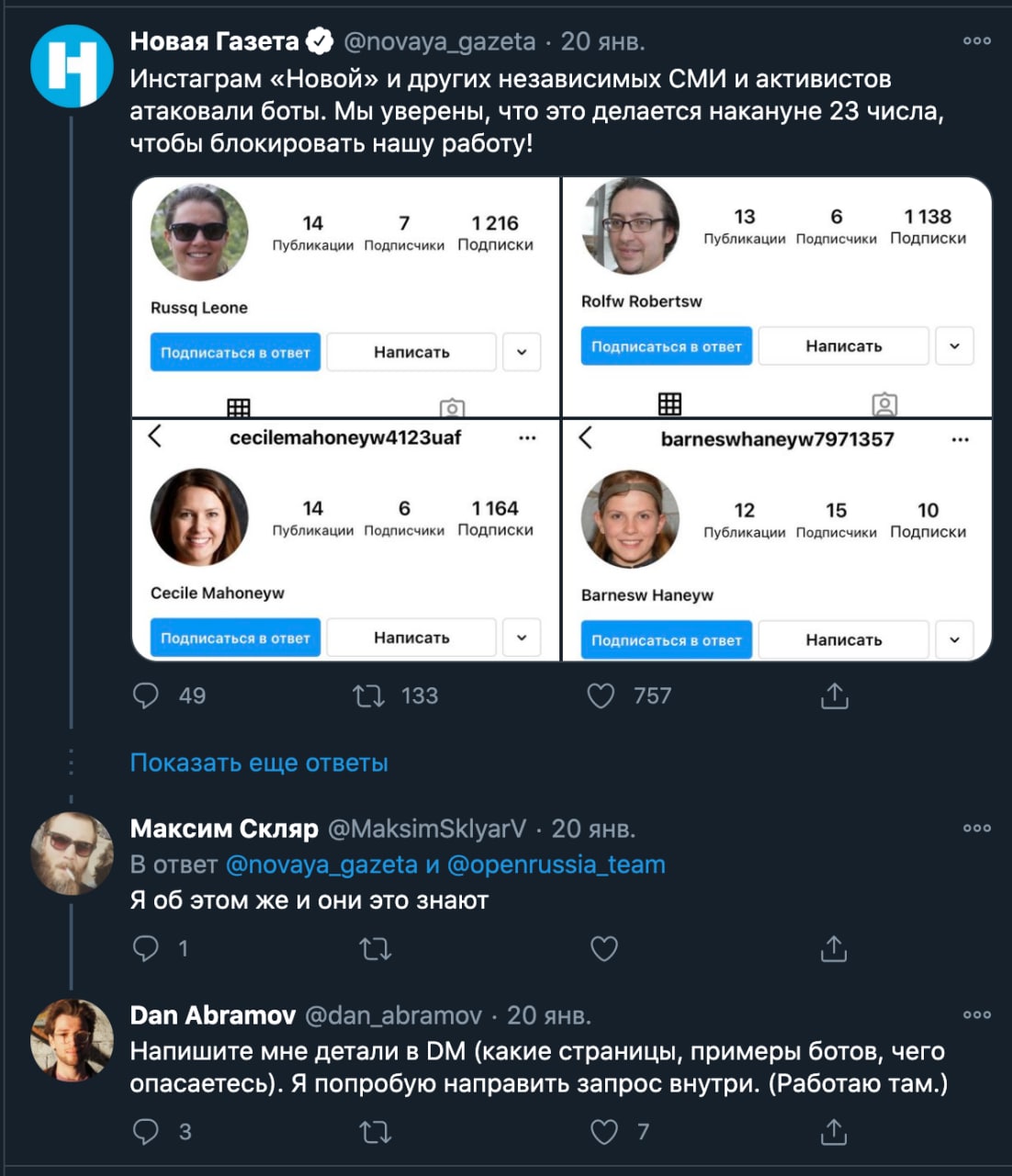Open the @openrussia_team mention link
This screenshot has width=1012, height=1176.
point(556,865)
